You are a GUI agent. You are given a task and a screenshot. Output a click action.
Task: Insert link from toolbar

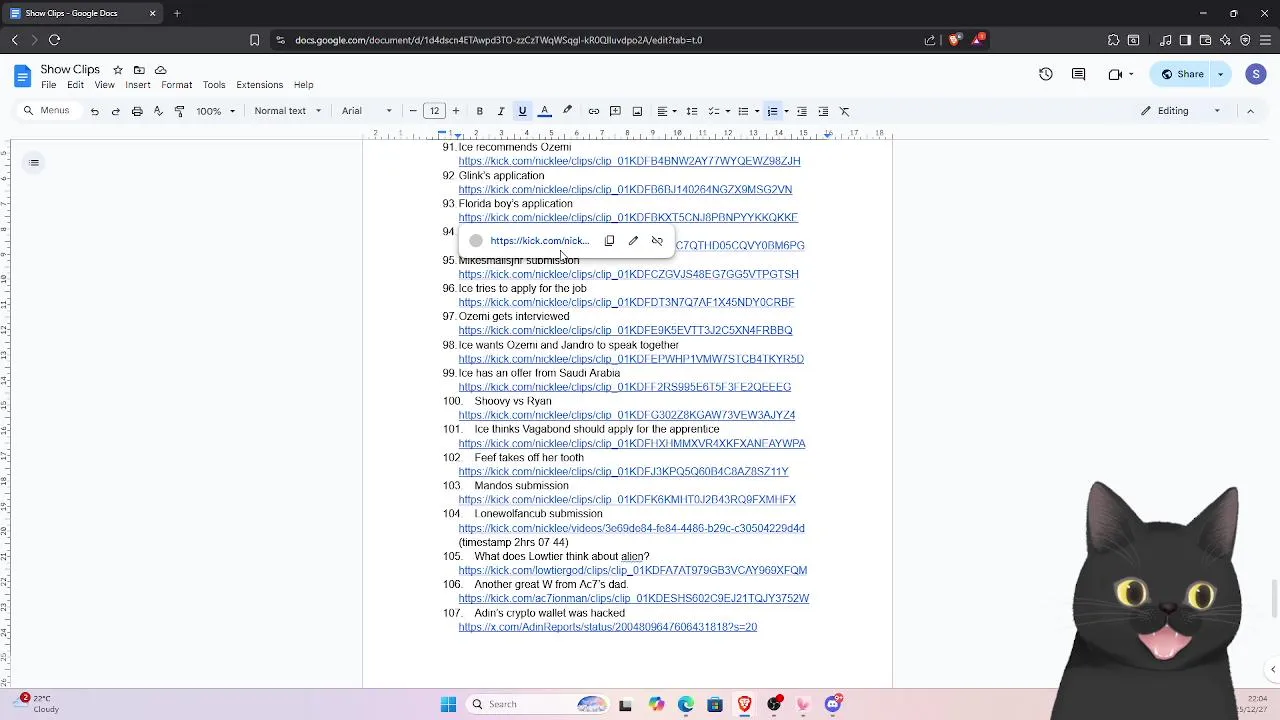(593, 111)
